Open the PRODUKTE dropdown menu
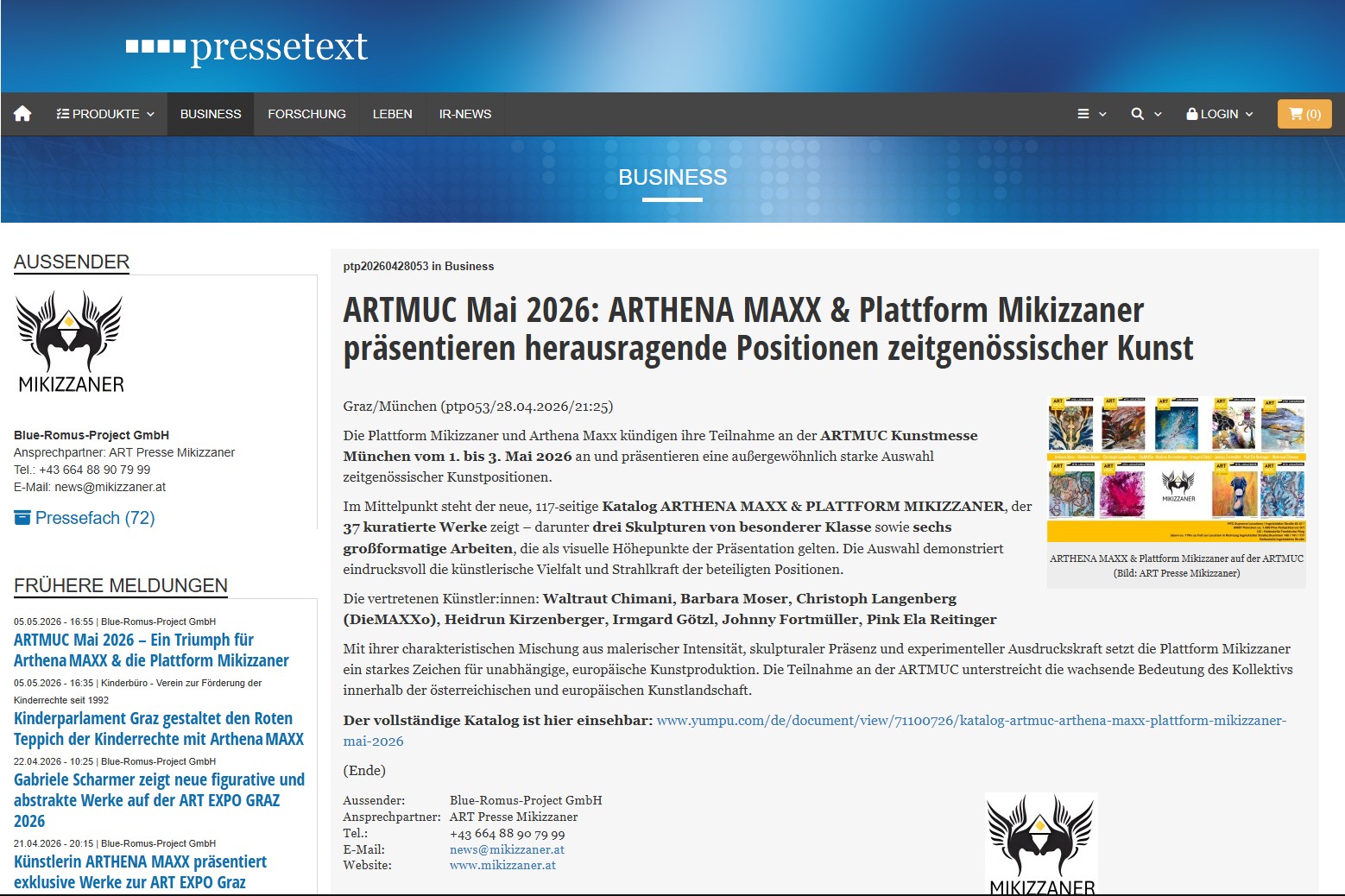This screenshot has width=1345, height=896. click(105, 114)
